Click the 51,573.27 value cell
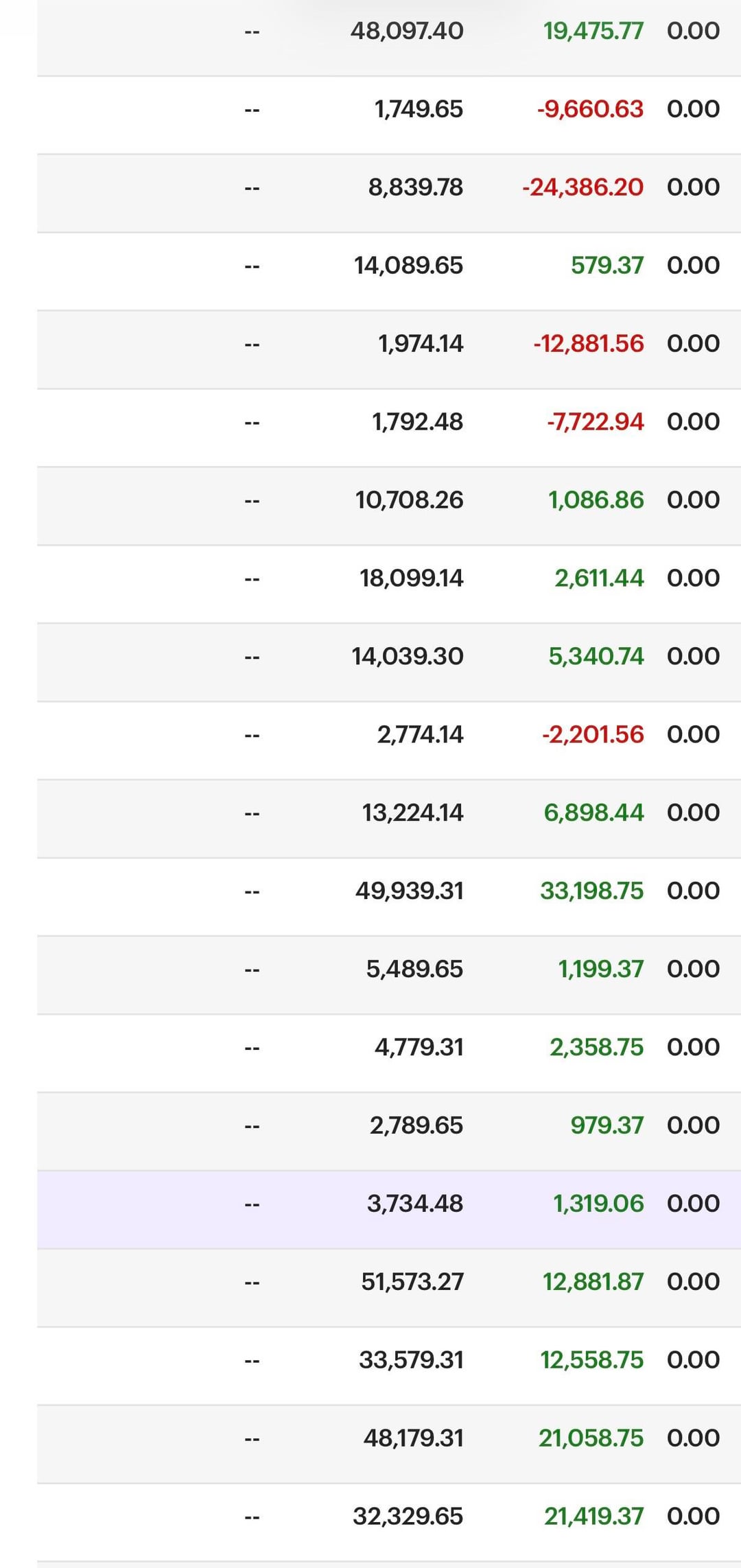The height and width of the screenshot is (1568, 741). pos(412,1283)
